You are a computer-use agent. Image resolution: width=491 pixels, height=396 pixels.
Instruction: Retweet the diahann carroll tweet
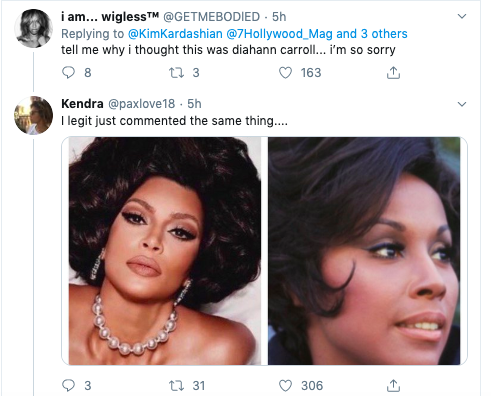tap(177, 72)
